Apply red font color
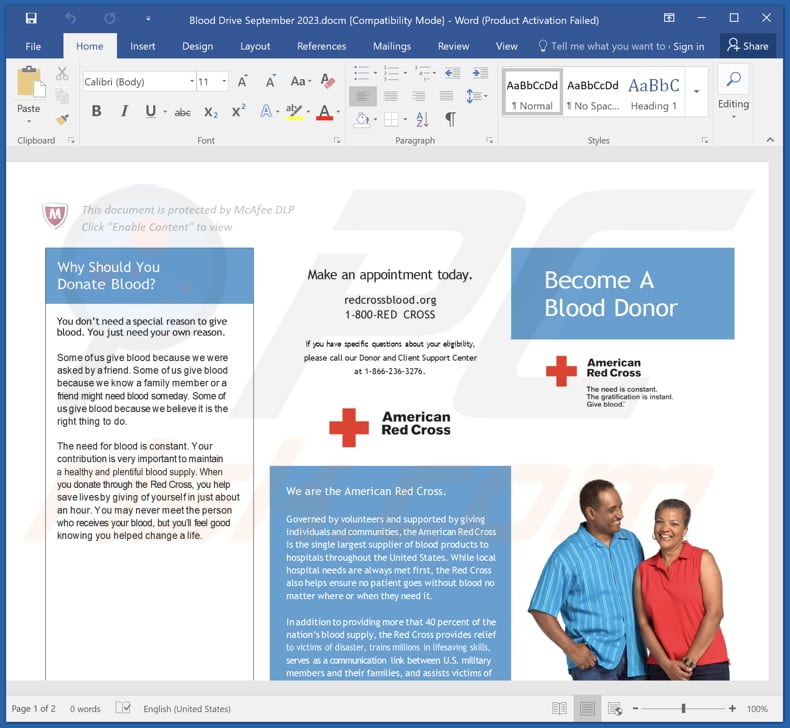This screenshot has height=728, width=790. (324, 111)
